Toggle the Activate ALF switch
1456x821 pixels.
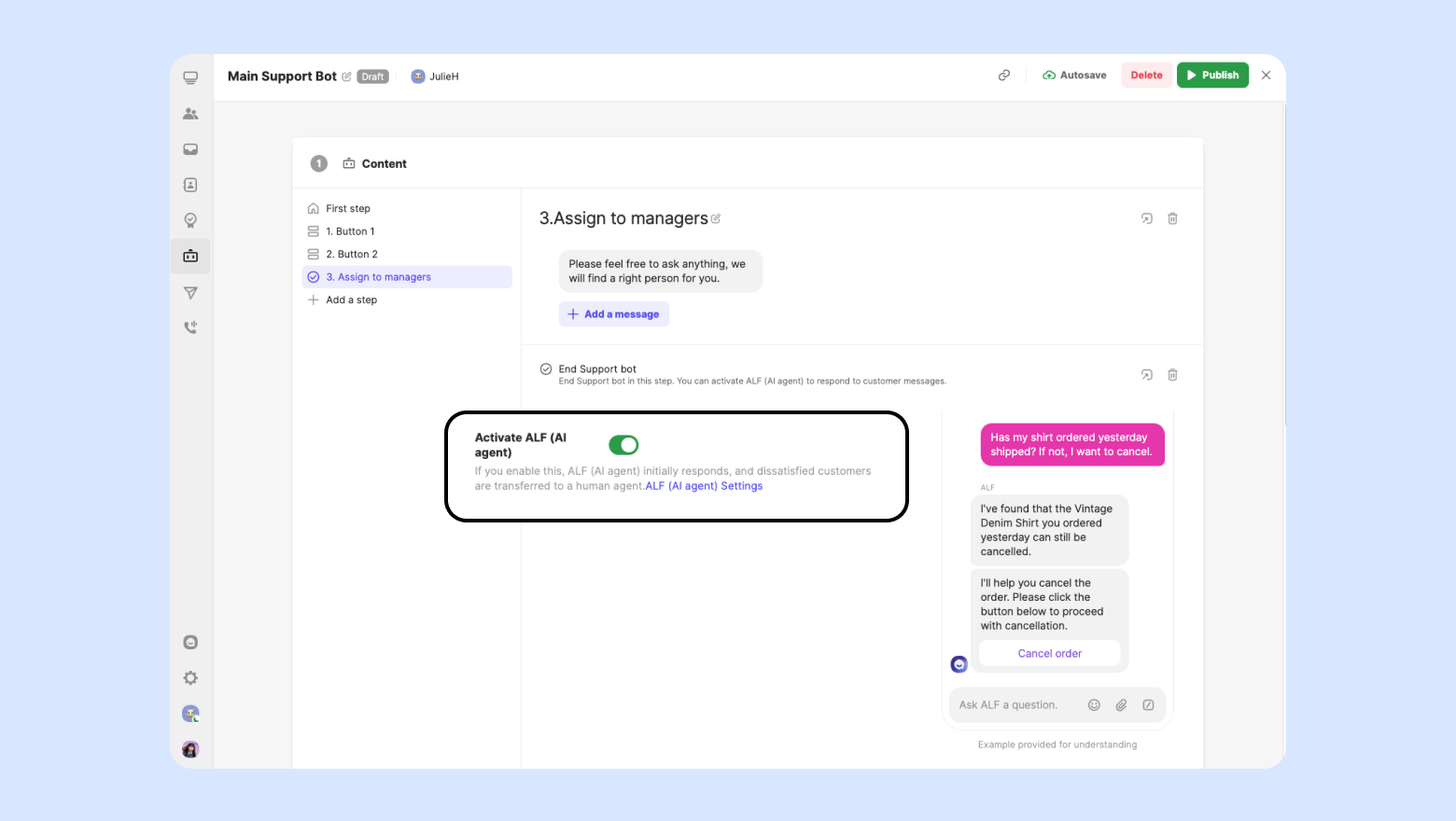tap(623, 445)
